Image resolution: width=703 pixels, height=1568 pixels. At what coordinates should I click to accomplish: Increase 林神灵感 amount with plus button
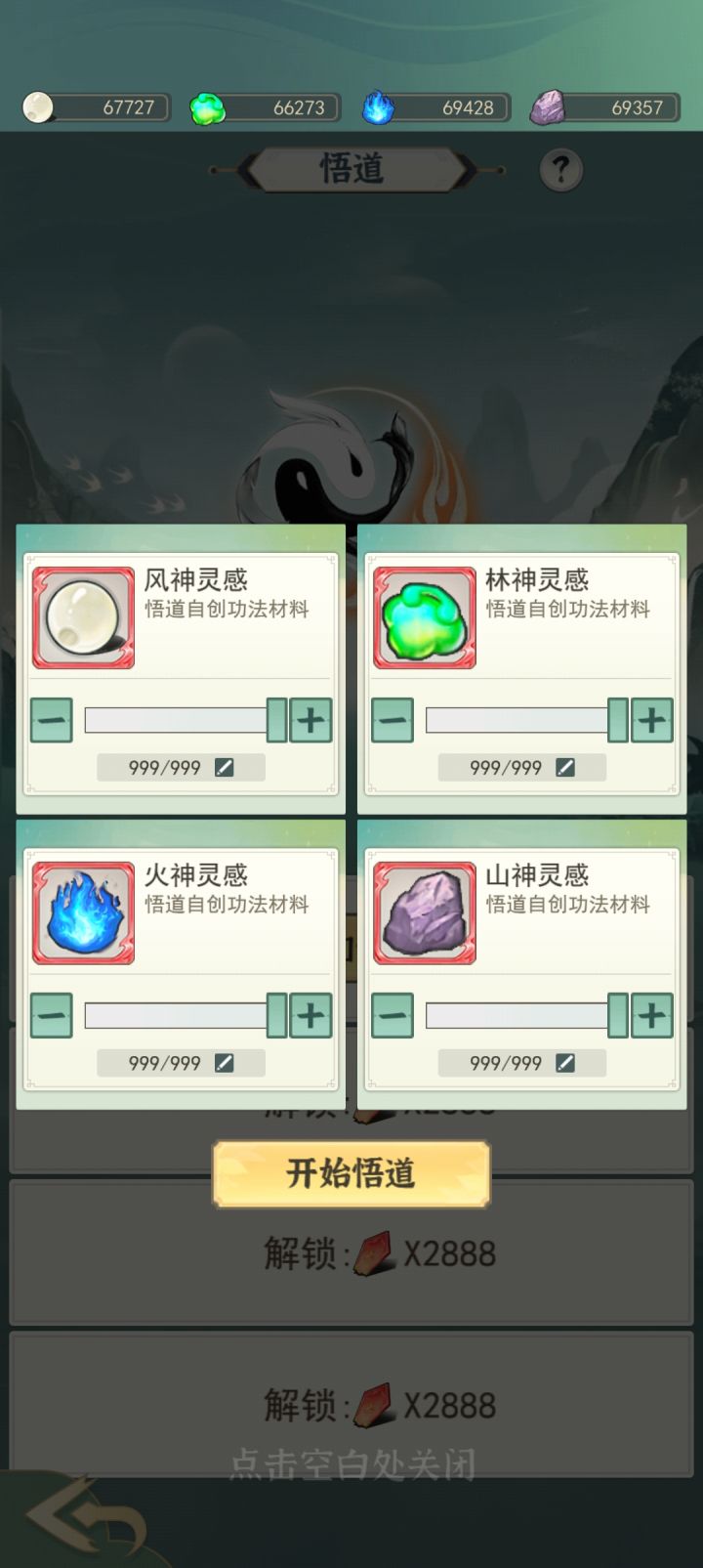pyautogui.click(x=652, y=721)
